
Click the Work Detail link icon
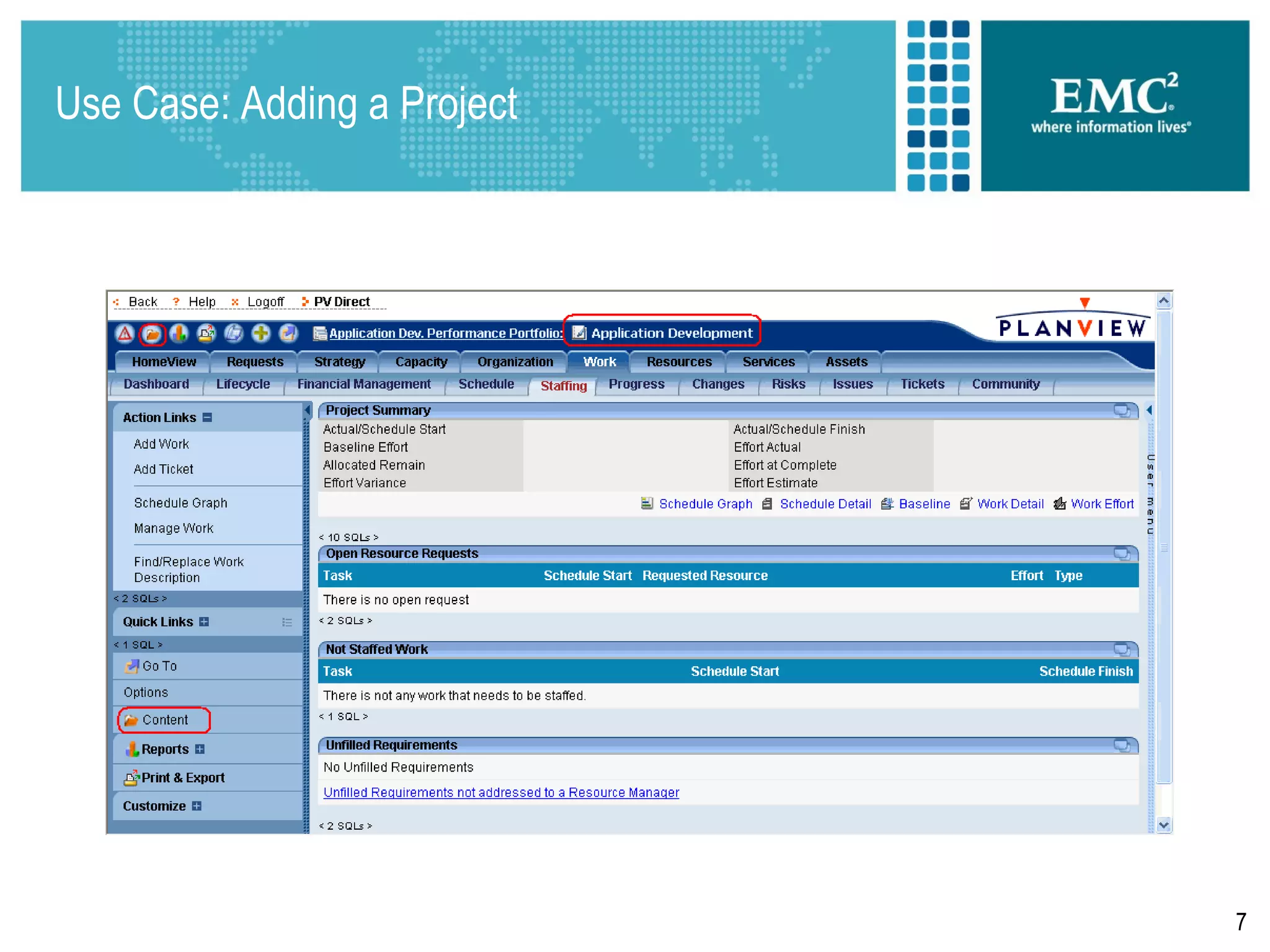[966, 504]
